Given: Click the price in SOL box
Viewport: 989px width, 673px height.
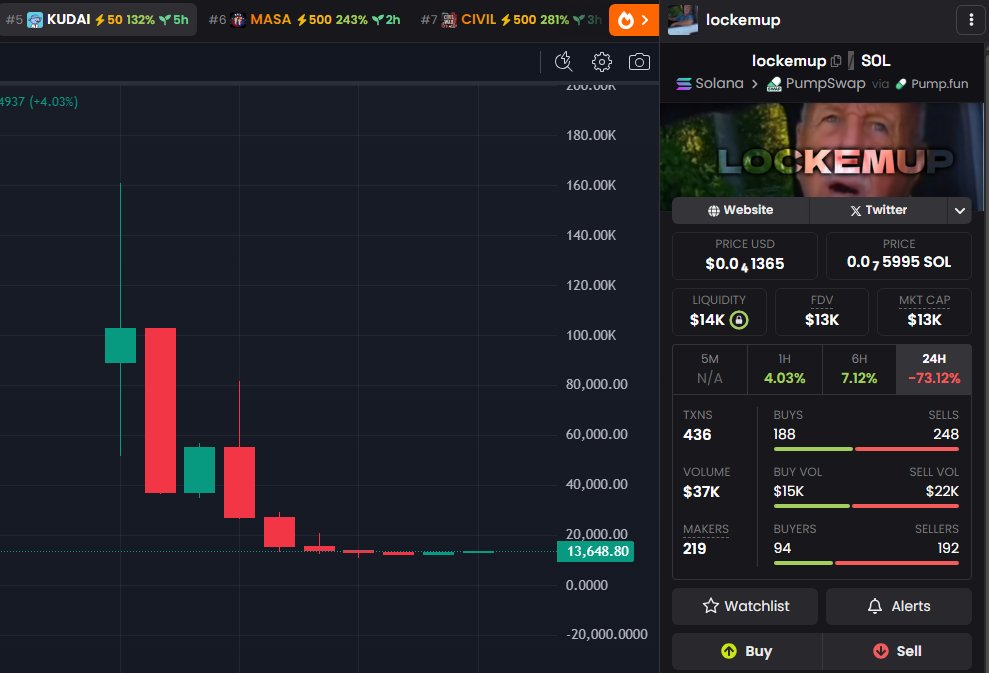Looking at the screenshot, I should click(x=899, y=255).
